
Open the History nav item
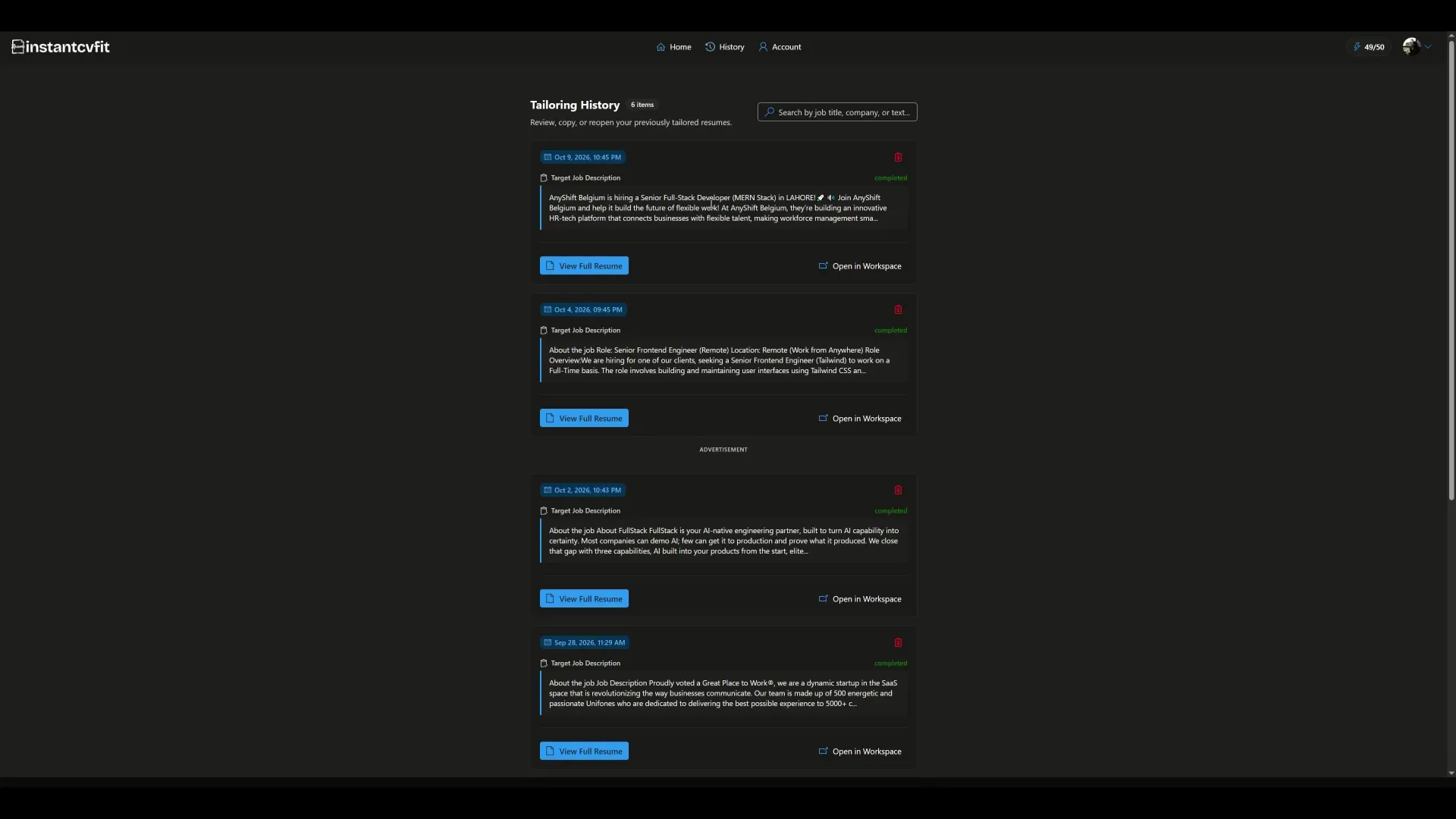tap(725, 47)
